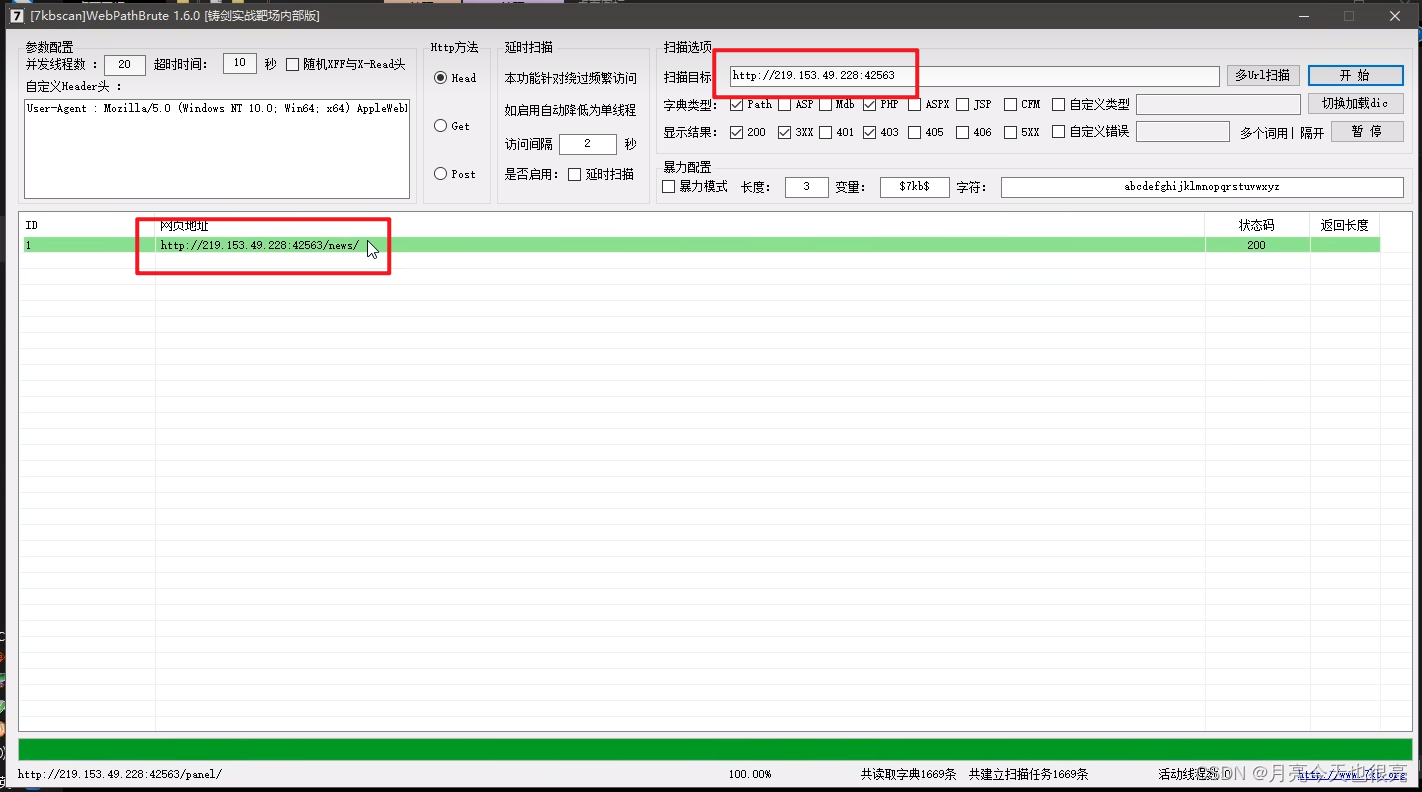
Task: Toggle the 3XX result filter
Action: coord(784,132)
